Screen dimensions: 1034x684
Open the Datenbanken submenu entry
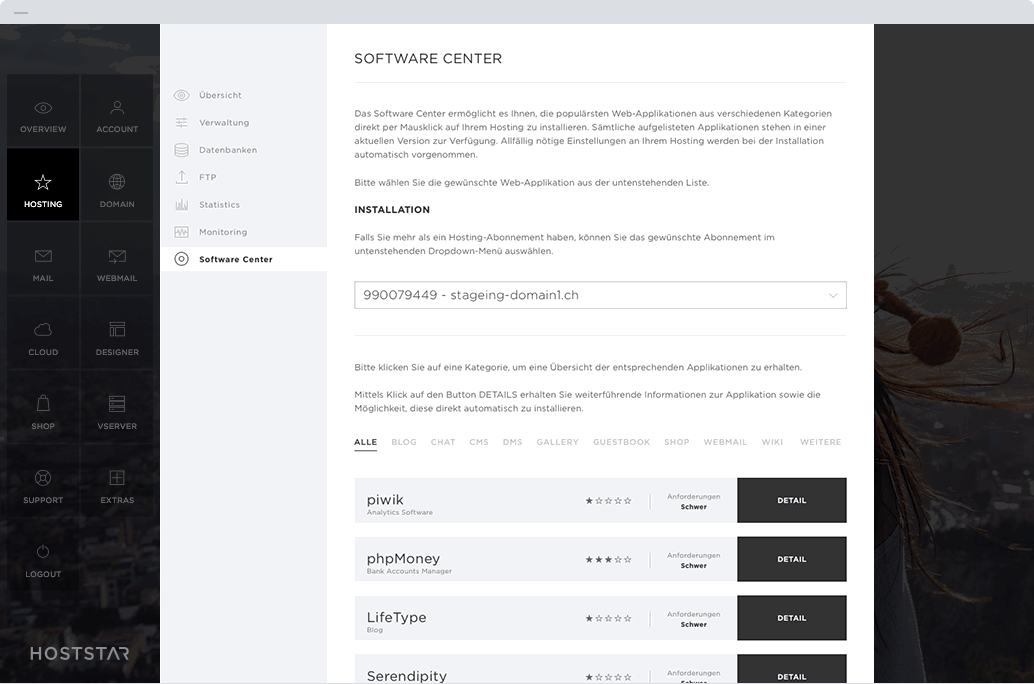(x=228, y=150)
